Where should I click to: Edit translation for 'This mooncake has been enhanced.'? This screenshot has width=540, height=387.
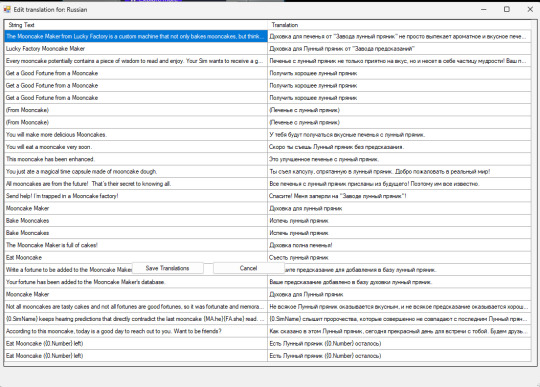399,159
